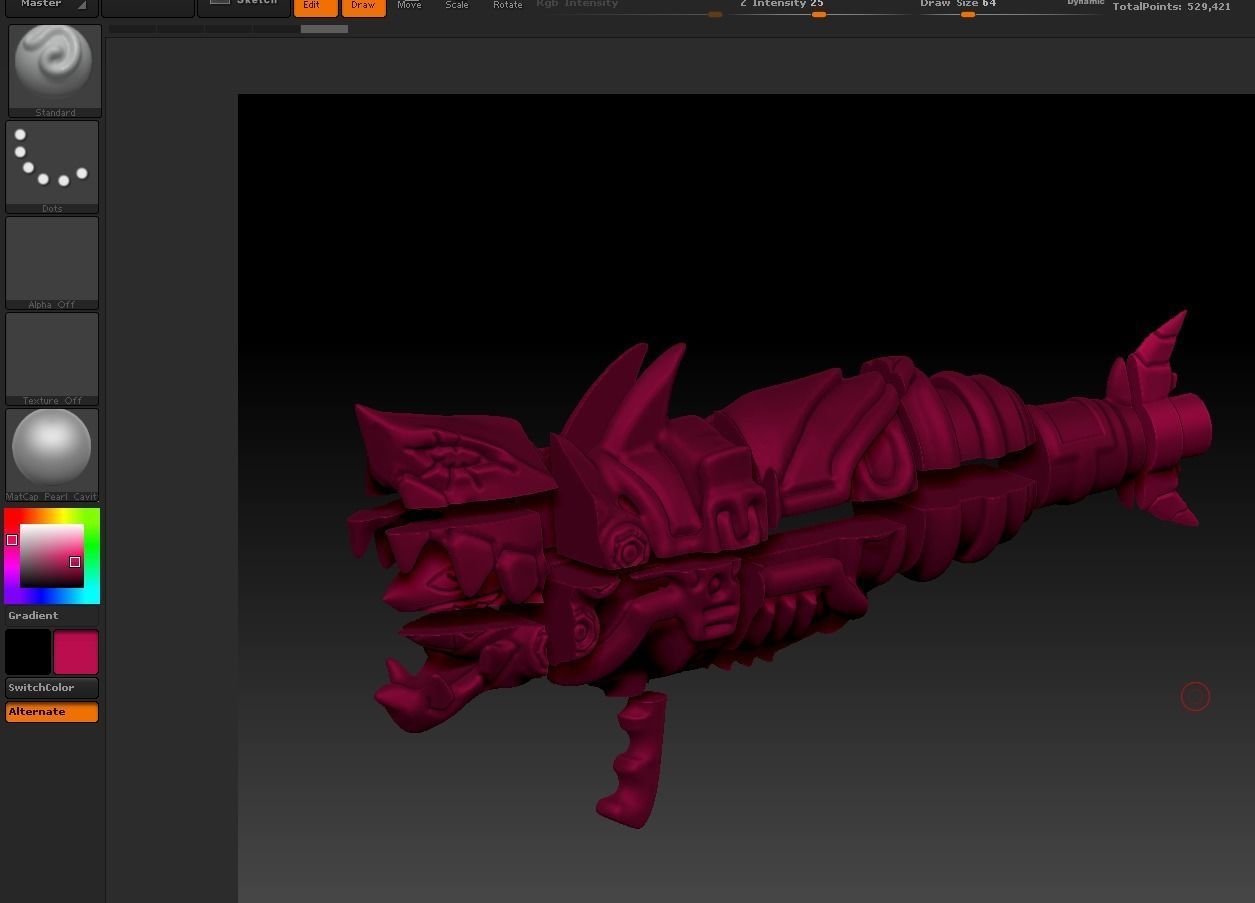Click the SwitchColor button
1255x903 pixels.
(52, 688)
